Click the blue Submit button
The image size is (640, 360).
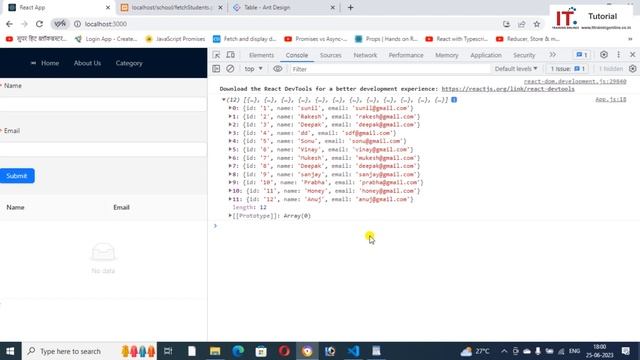17,176
